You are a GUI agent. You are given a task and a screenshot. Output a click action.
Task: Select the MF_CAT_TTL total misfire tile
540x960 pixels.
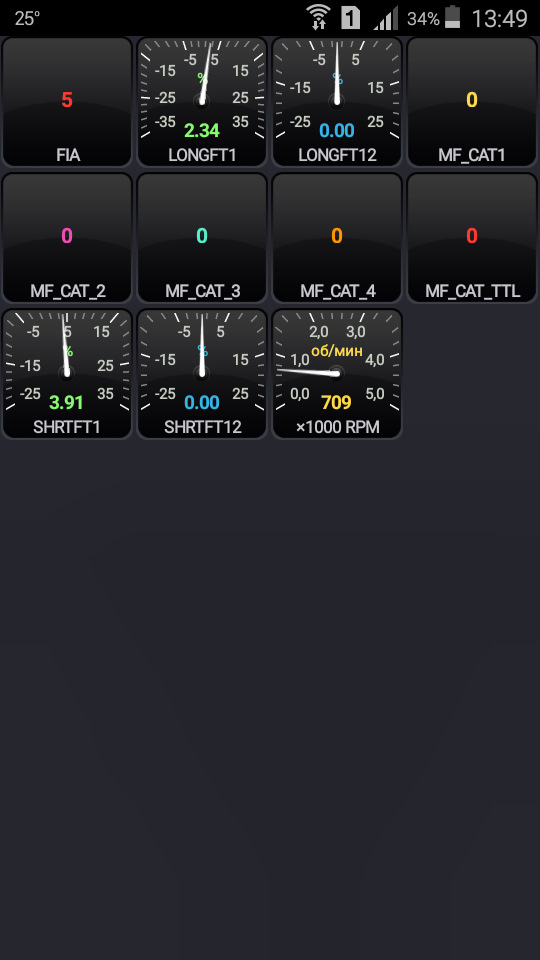pyautogui.click(x=472, y=238)
